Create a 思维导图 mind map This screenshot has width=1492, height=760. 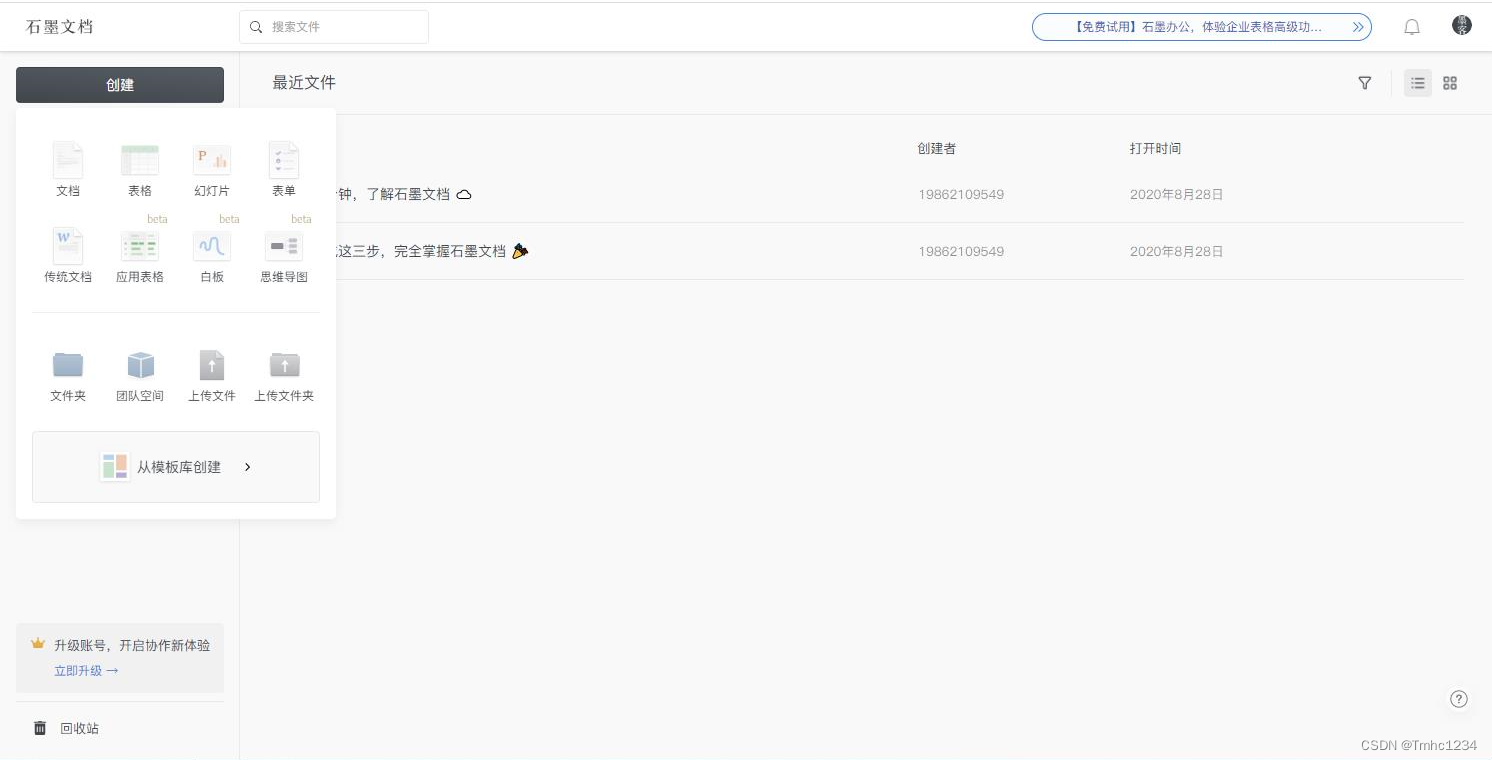(x=284, y=255)
